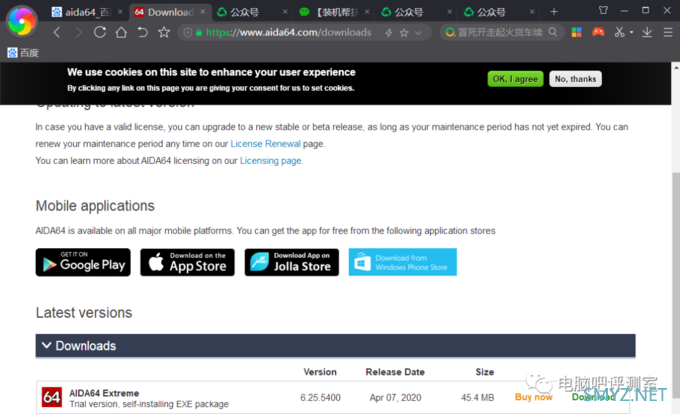Click the Release Date column header
The width and height of the screenshot is (680, 414).
coord(395,372)
